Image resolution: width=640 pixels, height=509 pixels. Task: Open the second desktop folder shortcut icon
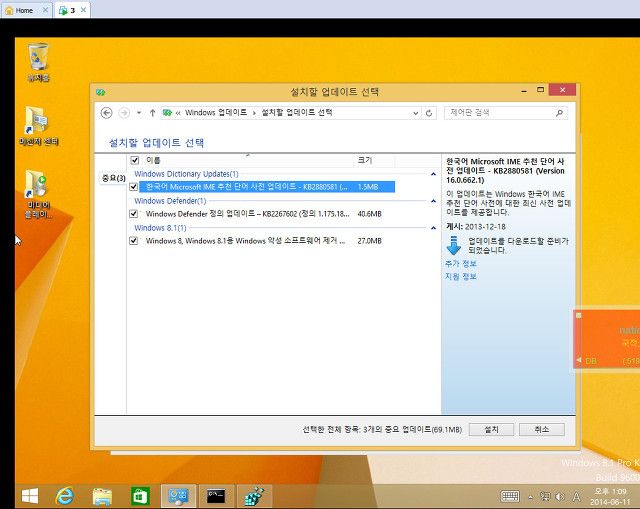[38, 126]
